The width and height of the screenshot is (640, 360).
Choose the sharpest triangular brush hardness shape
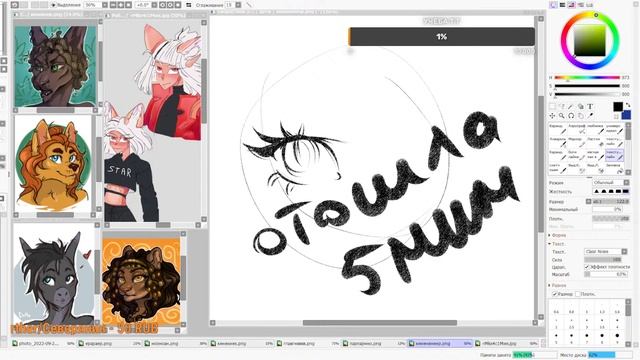[596, 191]
